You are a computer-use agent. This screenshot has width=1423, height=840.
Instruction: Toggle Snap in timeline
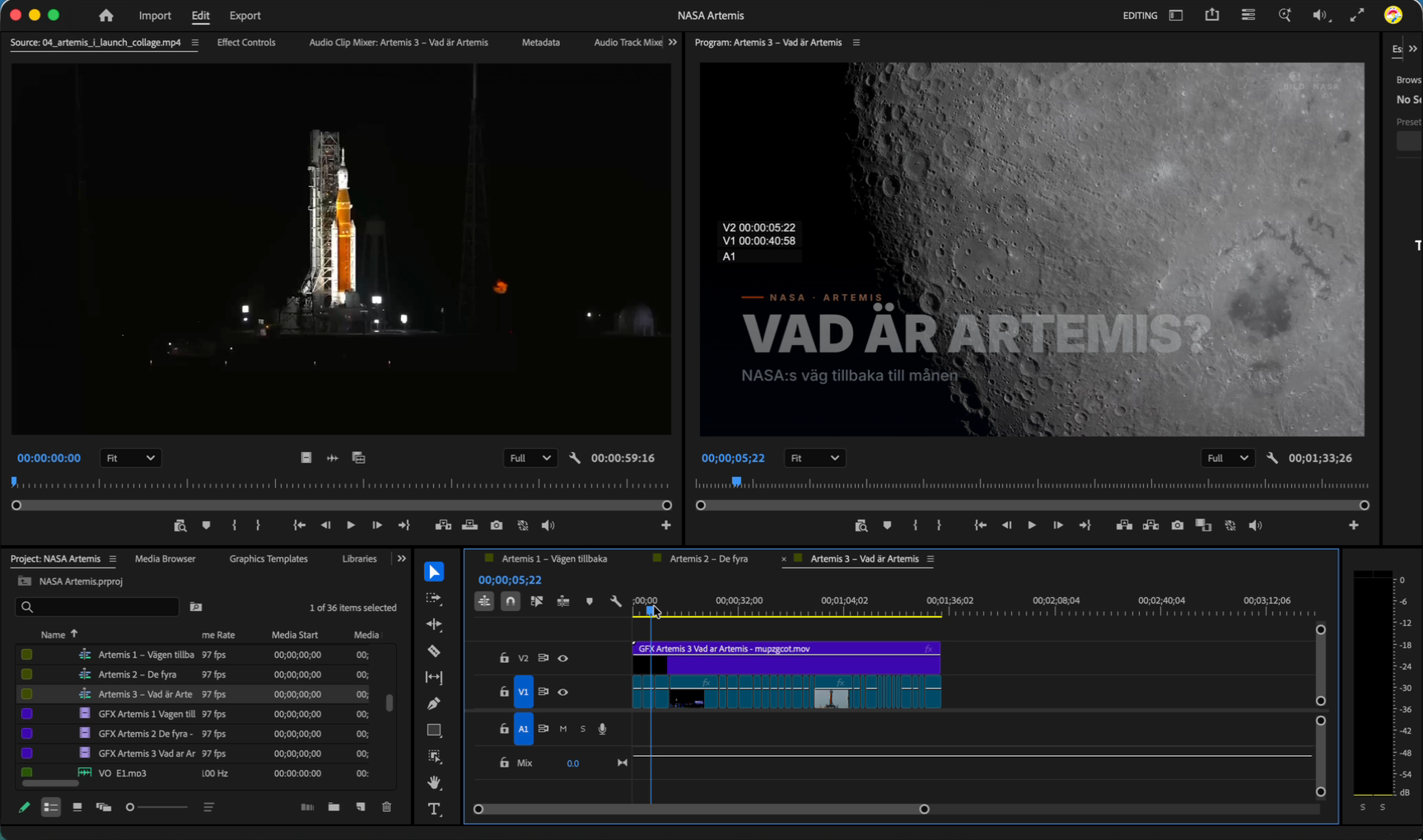pyautogui.click(x=511, y=601)
